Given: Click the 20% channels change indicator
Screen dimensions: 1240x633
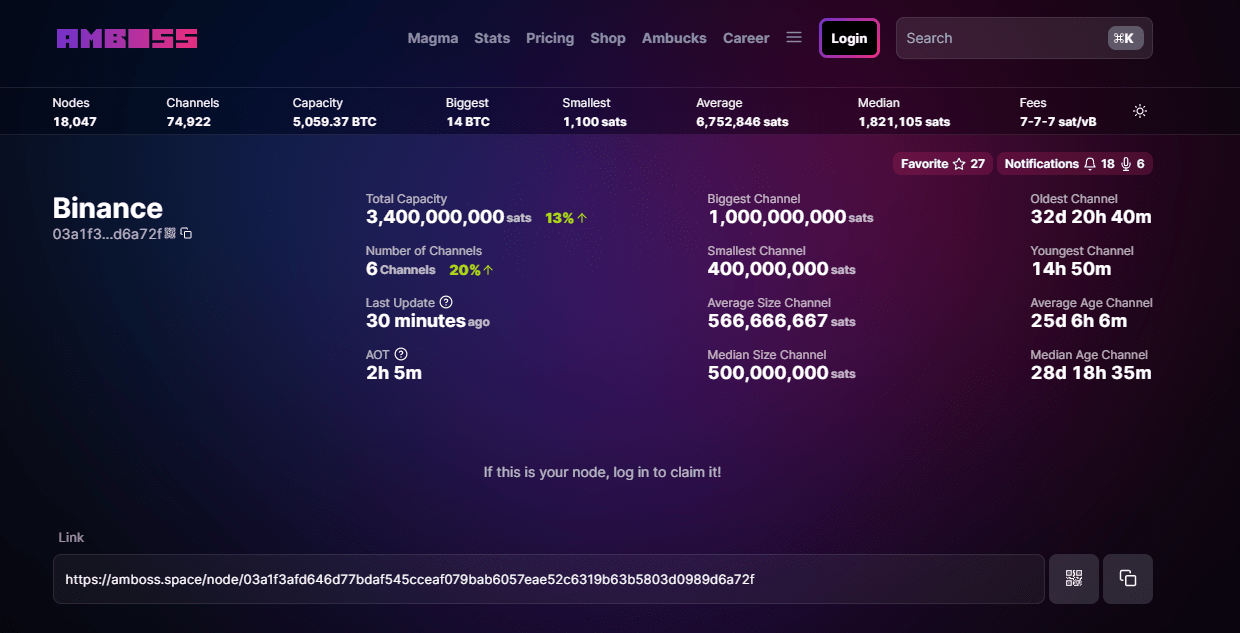Looking at the screenshot, I should tap(472, 270).
